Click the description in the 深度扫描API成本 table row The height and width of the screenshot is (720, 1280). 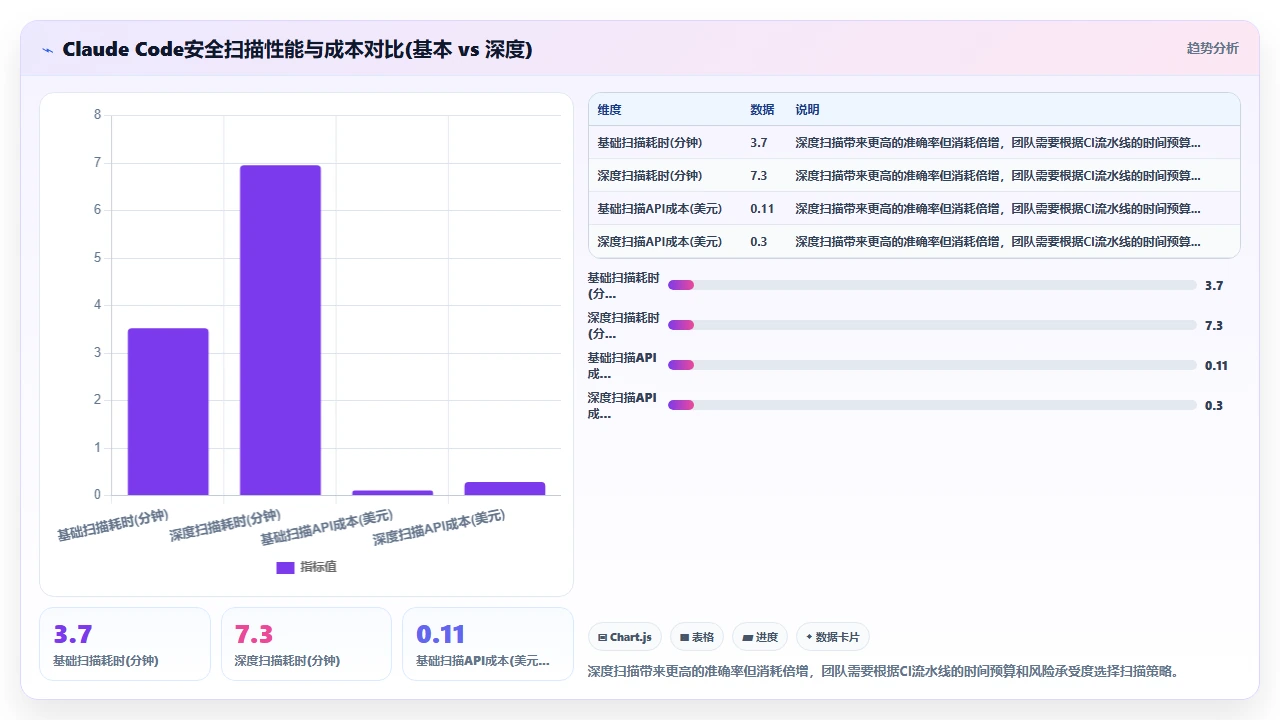(x=998, y=241)
